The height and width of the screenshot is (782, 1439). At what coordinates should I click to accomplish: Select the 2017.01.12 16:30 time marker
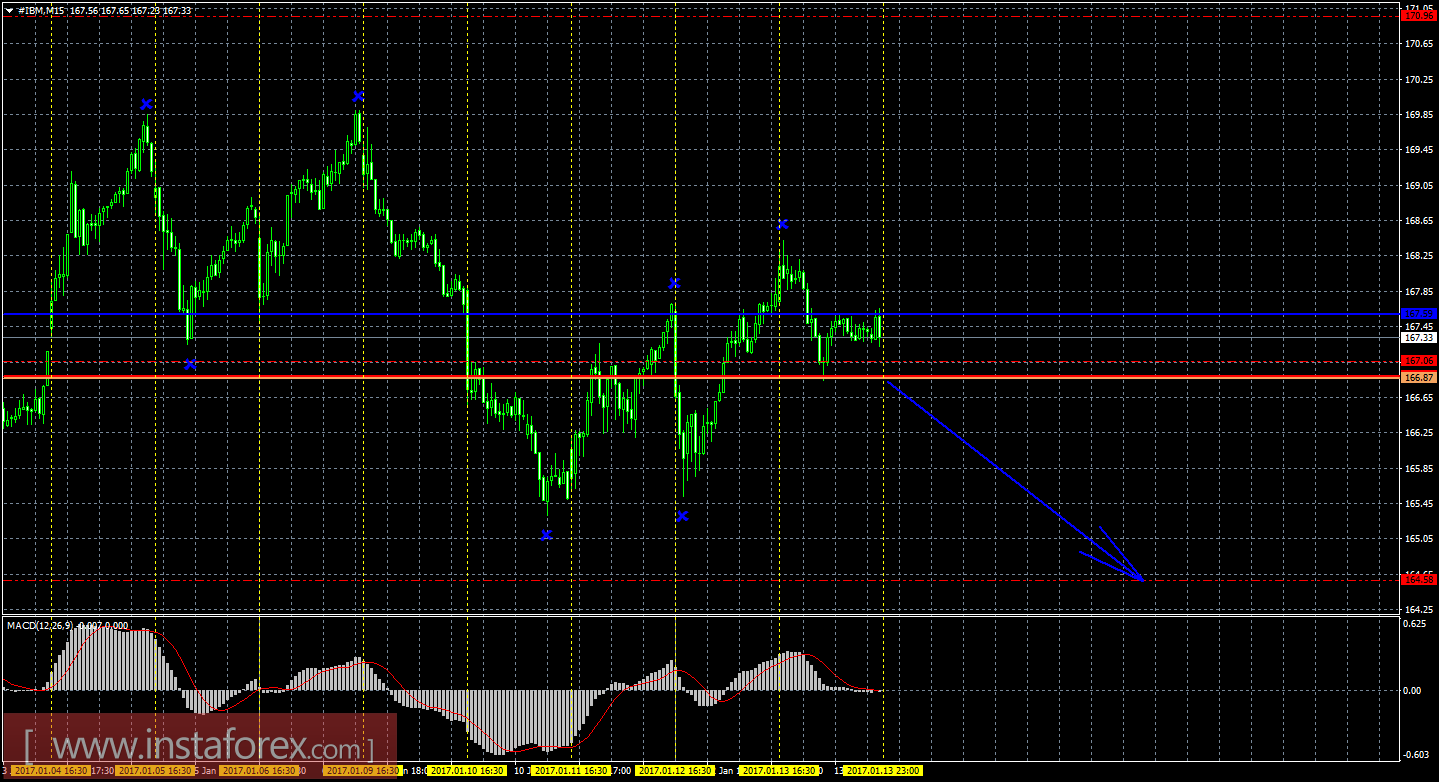click(675, 771)
